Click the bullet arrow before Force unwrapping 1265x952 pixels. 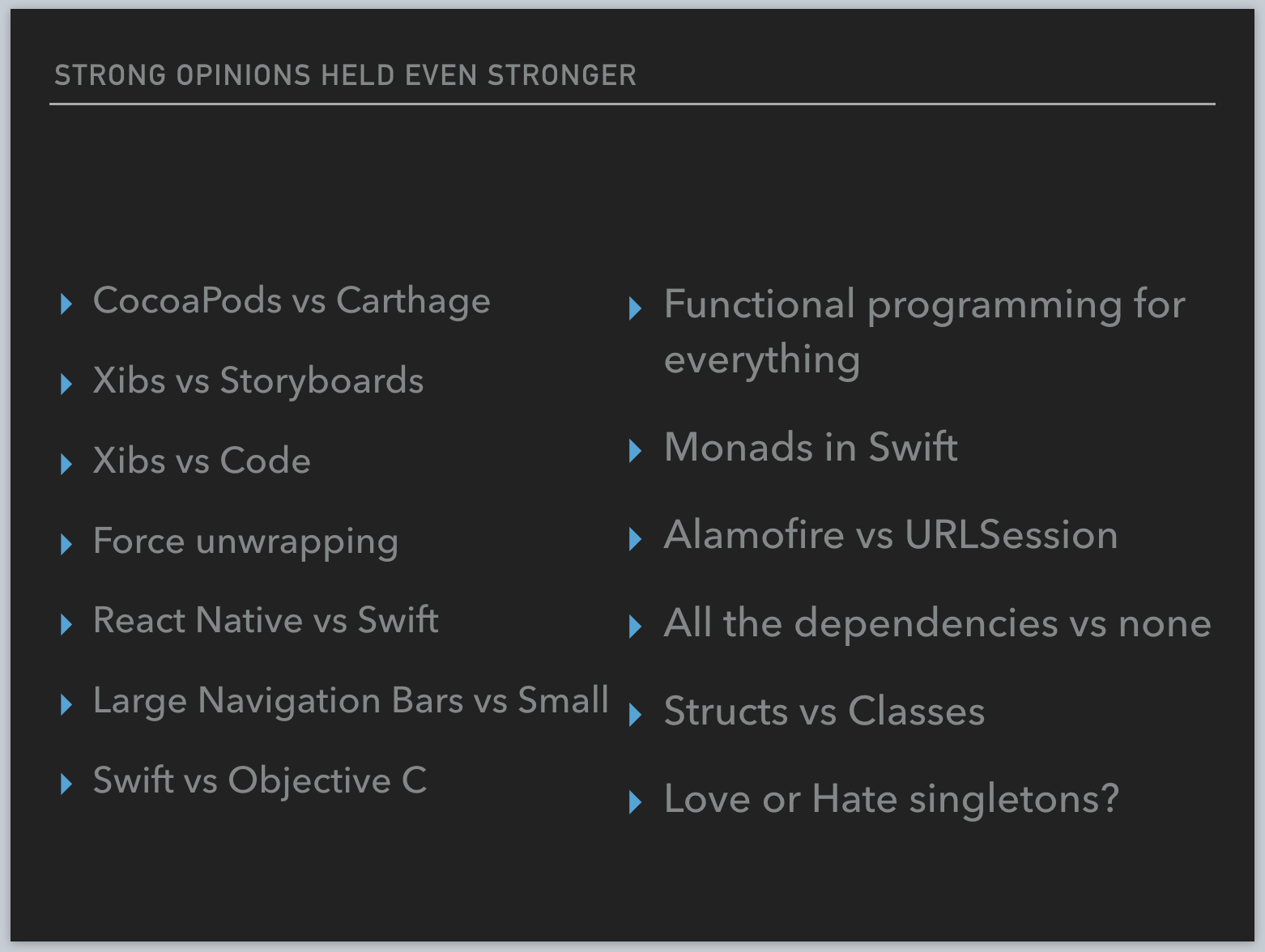pos(66,544)
